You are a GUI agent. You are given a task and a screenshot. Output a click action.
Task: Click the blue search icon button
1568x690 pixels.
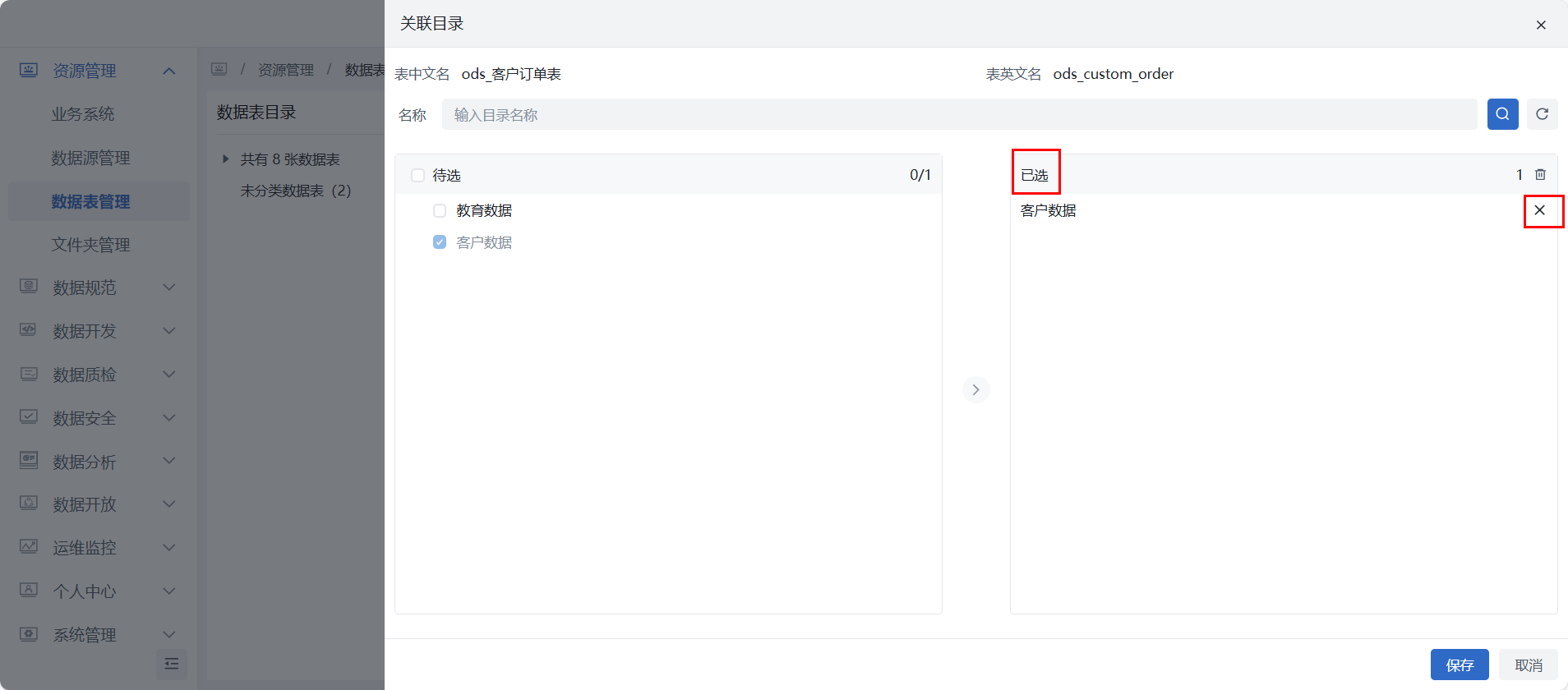[1502, 114]
